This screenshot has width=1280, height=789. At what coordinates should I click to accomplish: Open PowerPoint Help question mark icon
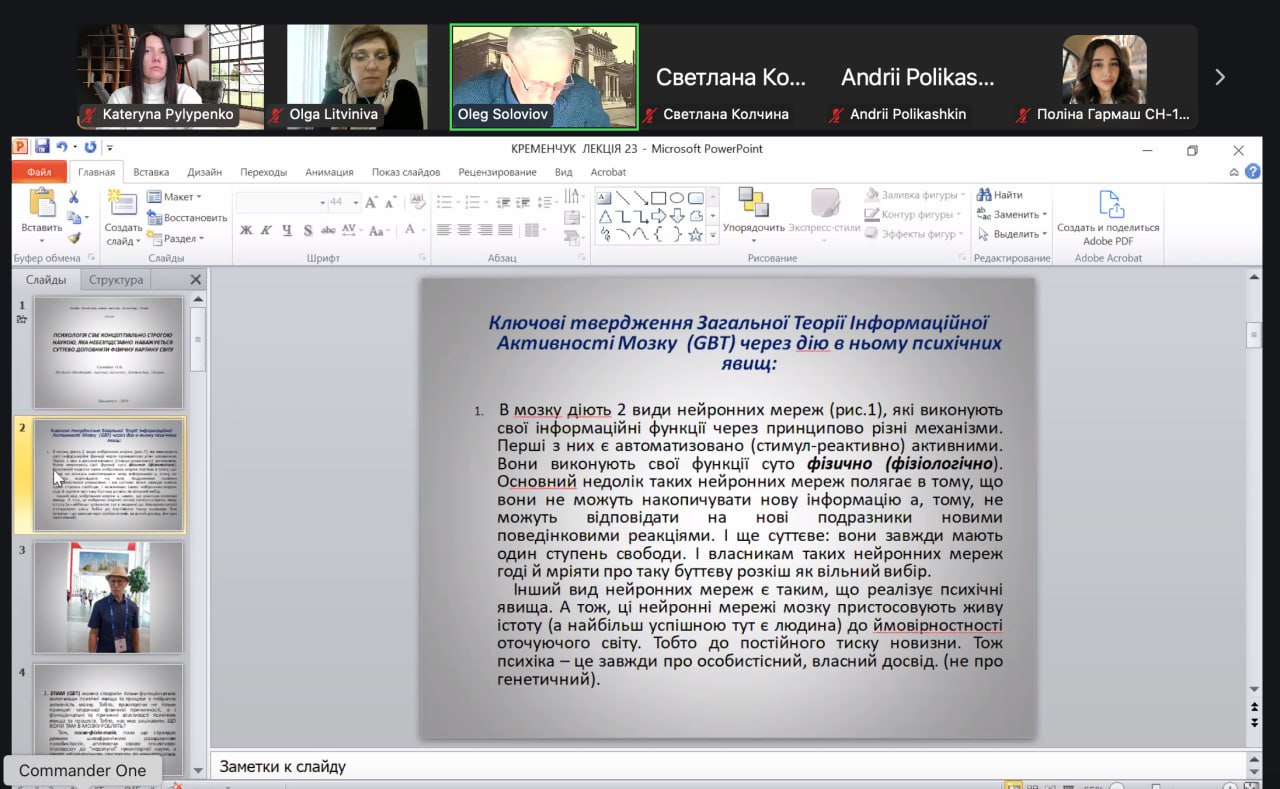point(1251,172)
